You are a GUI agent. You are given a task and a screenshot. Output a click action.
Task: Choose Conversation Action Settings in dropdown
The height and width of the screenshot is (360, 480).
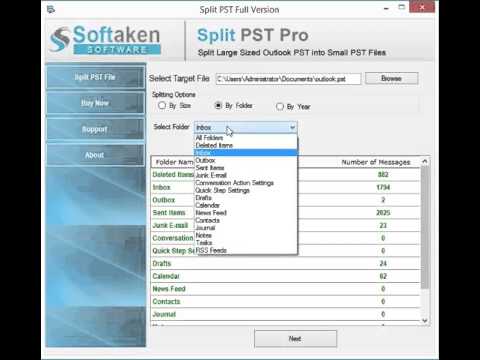246,183
